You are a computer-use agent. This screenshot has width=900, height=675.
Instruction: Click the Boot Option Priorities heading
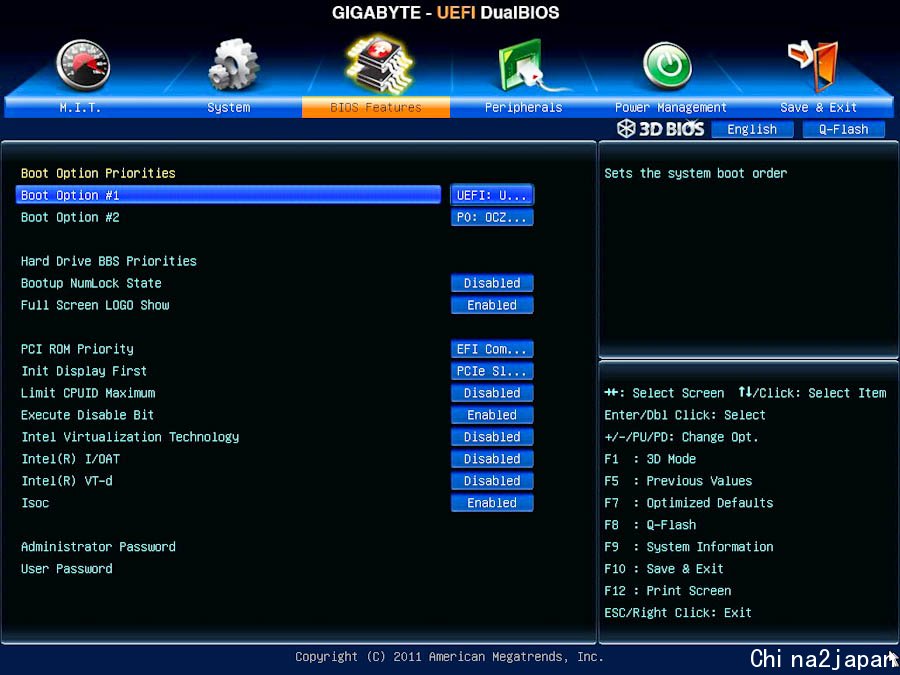click(98, 173)
